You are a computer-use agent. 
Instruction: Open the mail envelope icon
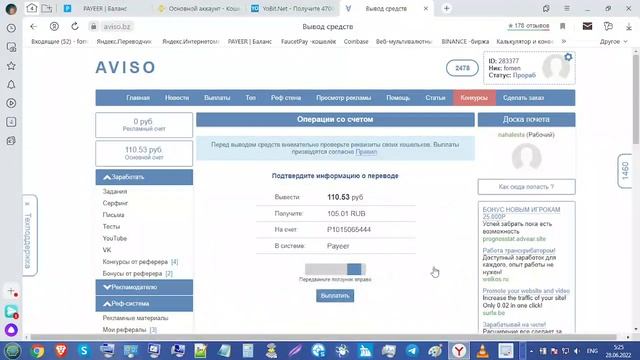pos(587,26)
